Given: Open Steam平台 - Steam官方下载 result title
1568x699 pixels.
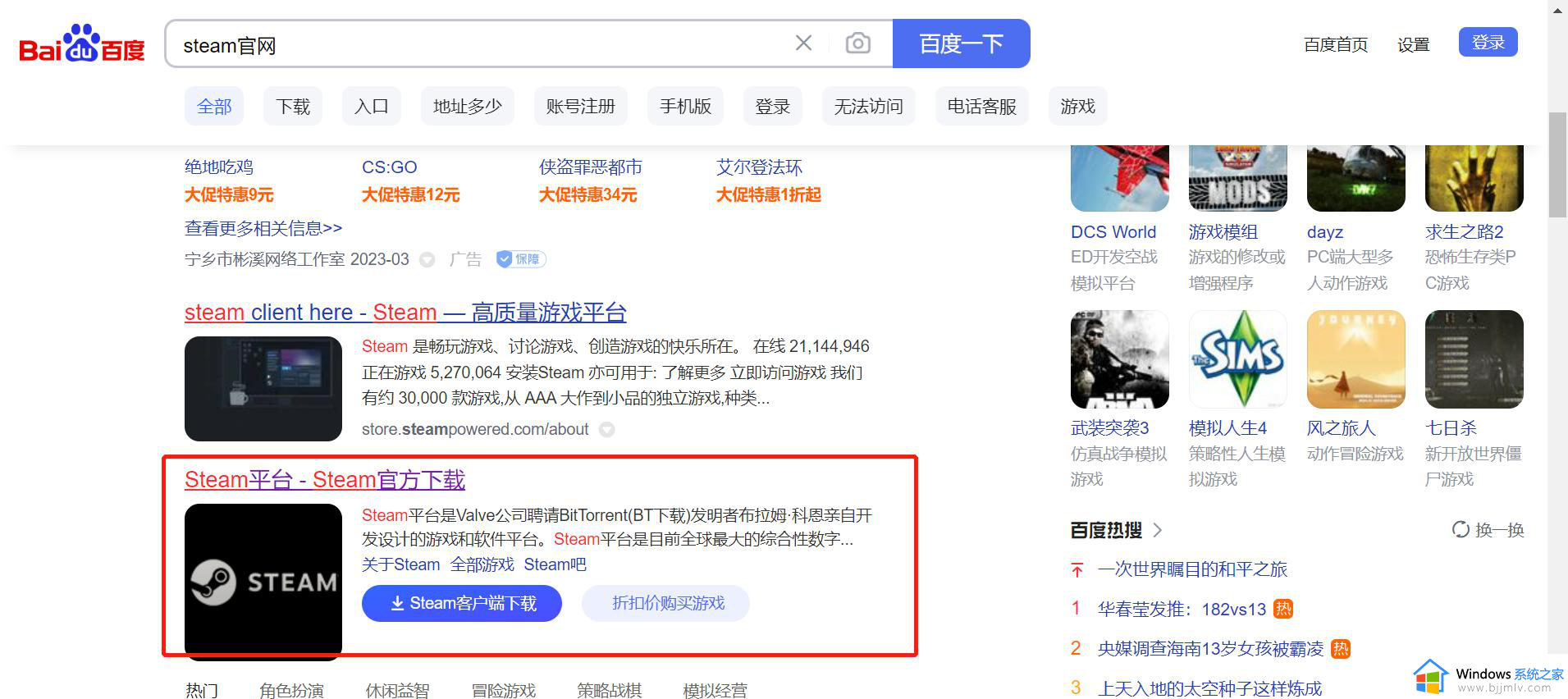Looking at the screenshot, I should pos(325,480).
